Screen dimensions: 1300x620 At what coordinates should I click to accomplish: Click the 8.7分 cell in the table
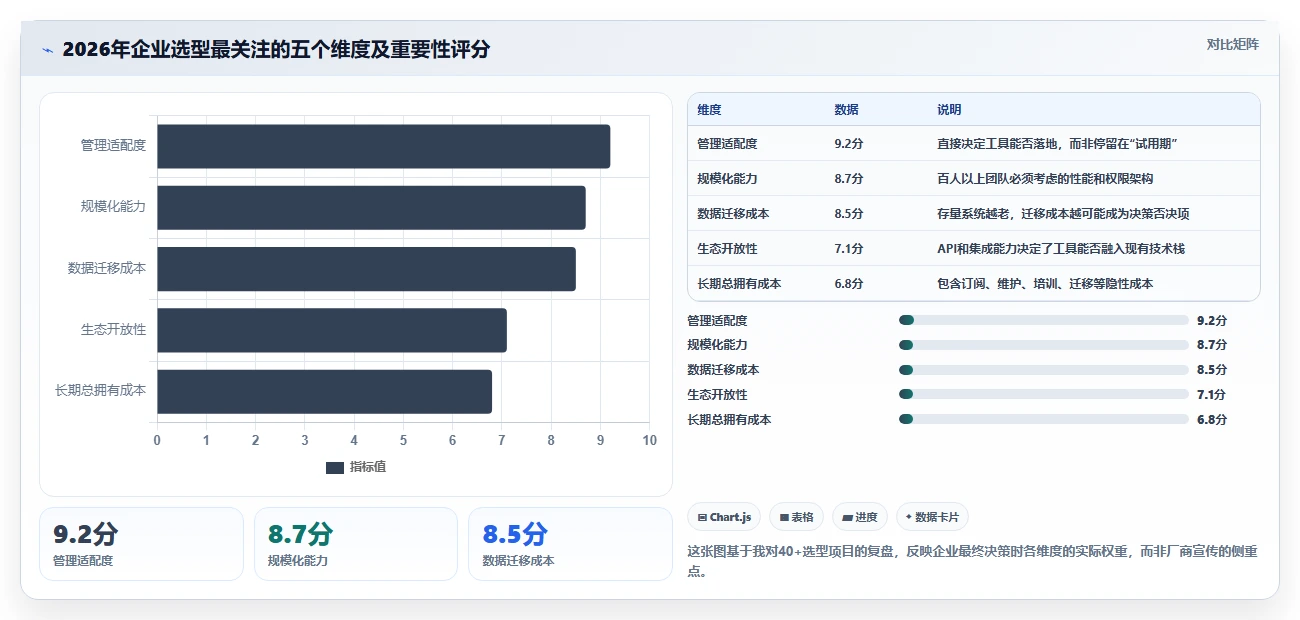848,179
